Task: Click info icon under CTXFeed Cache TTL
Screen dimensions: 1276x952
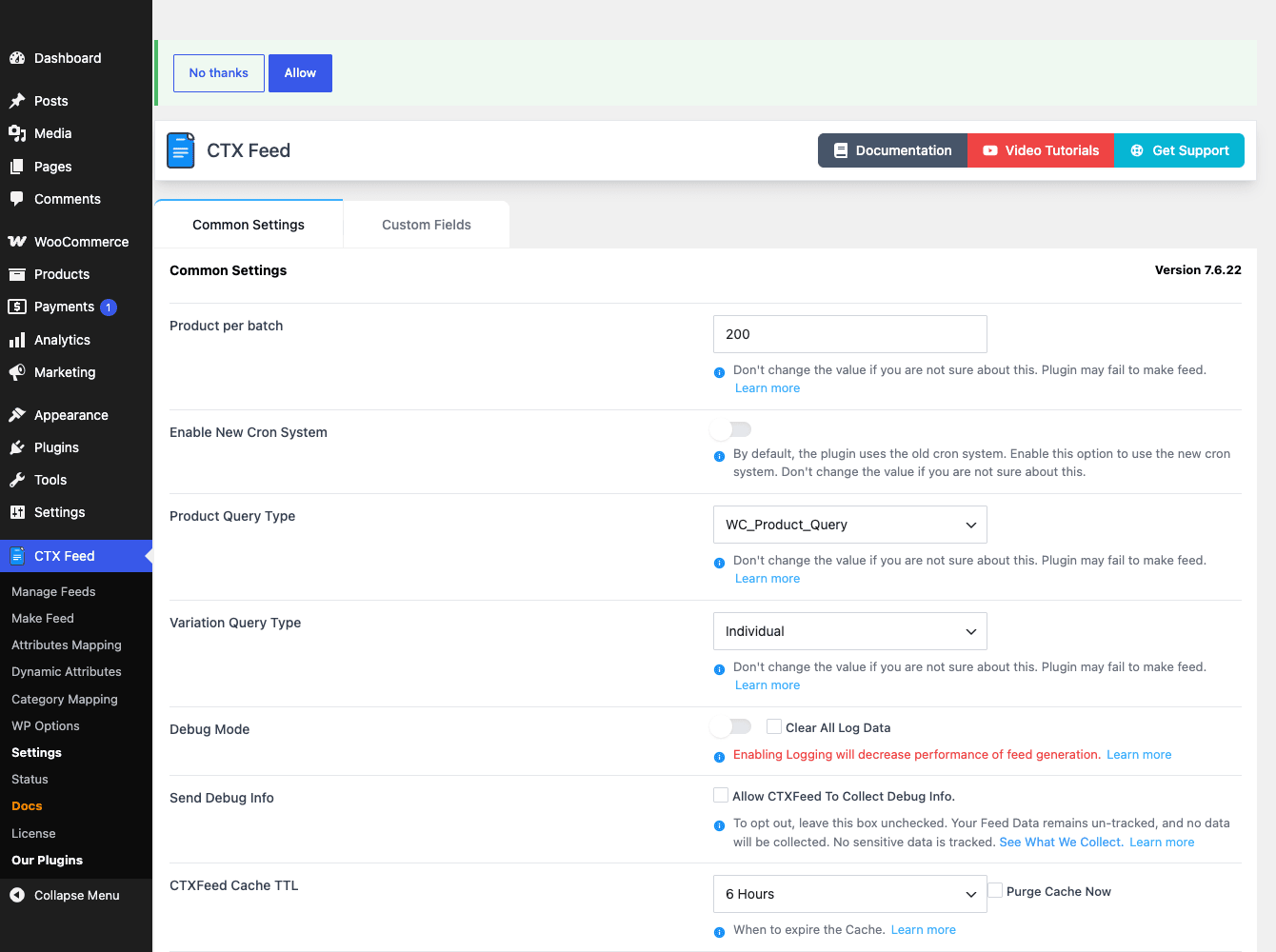Action: tap(720, 932)
